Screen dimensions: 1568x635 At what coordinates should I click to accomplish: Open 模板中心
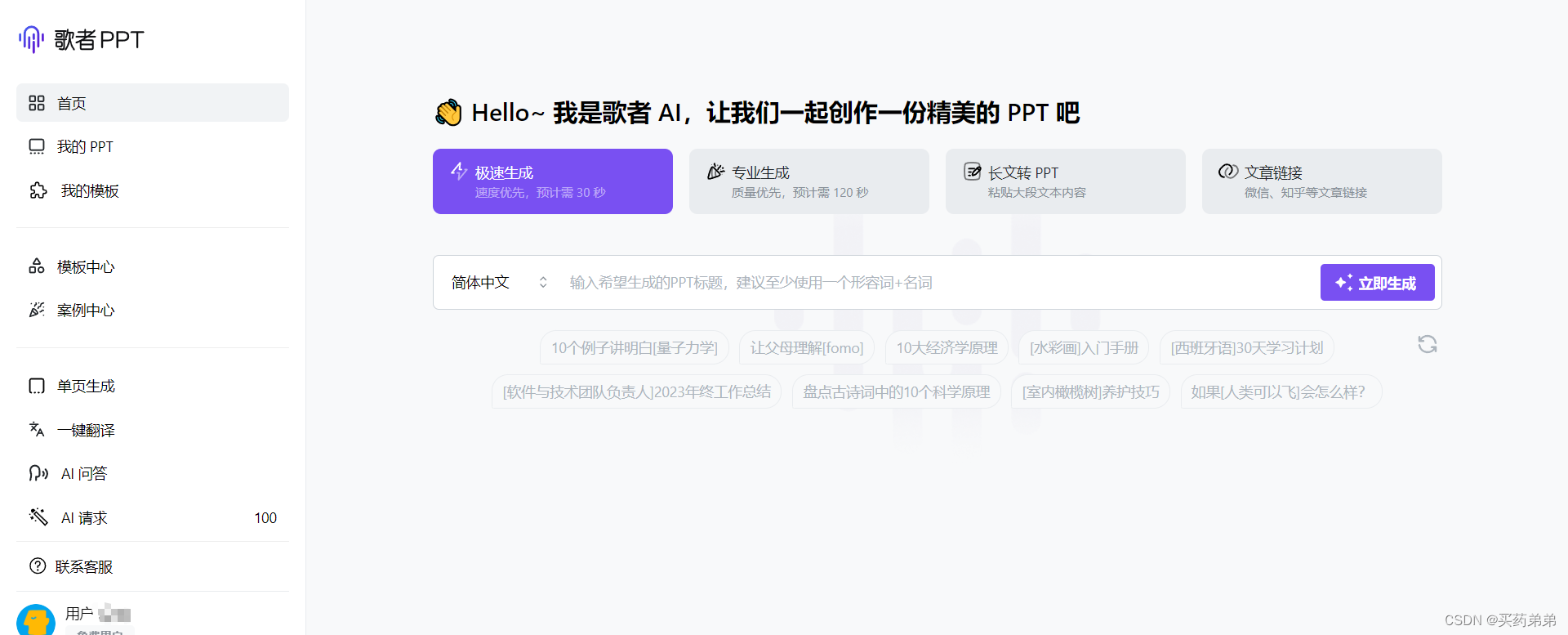click(153, 266)
